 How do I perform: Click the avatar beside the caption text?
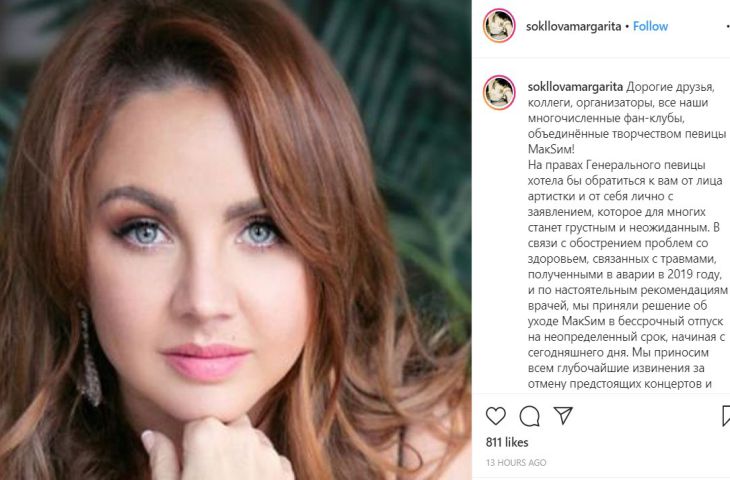(x=499, y=93)
